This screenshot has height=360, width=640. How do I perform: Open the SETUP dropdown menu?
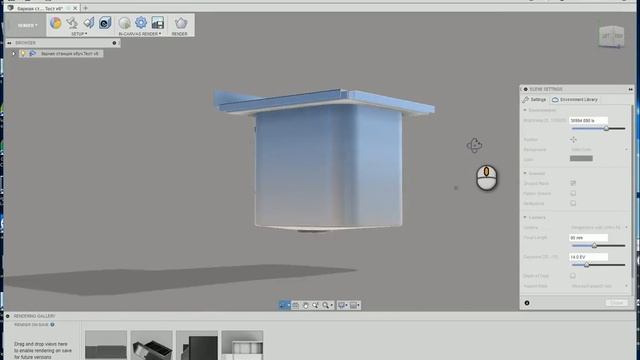click(x=79, y=34)
